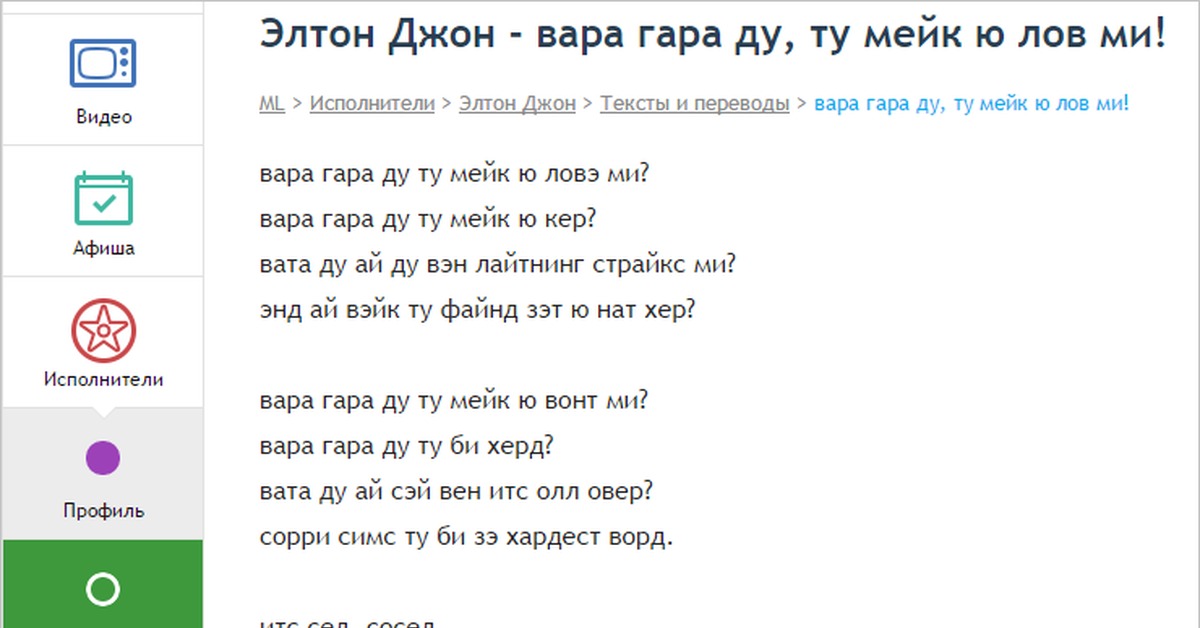Click lyric line about лайтнинг страйкс ми
The height and width of the screenshot is (628, 1200).
pos(497,265)
